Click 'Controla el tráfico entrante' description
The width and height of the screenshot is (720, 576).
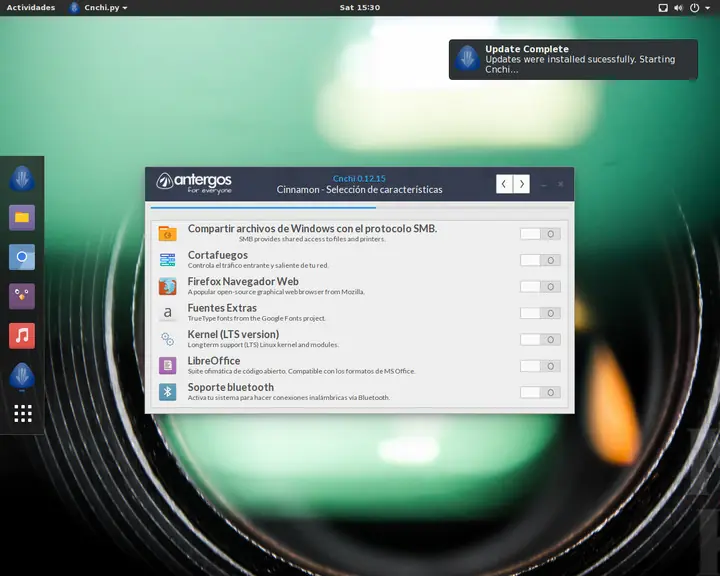point(258,265)
